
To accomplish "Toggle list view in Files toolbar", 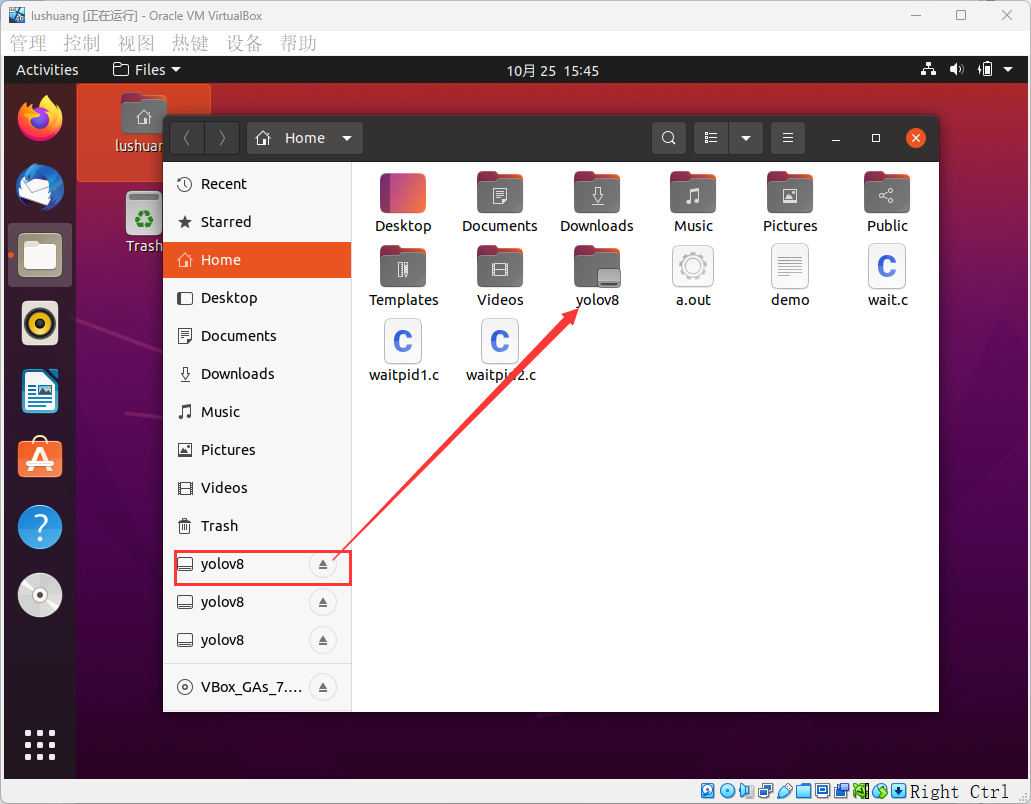I will [x=711, y=138].
